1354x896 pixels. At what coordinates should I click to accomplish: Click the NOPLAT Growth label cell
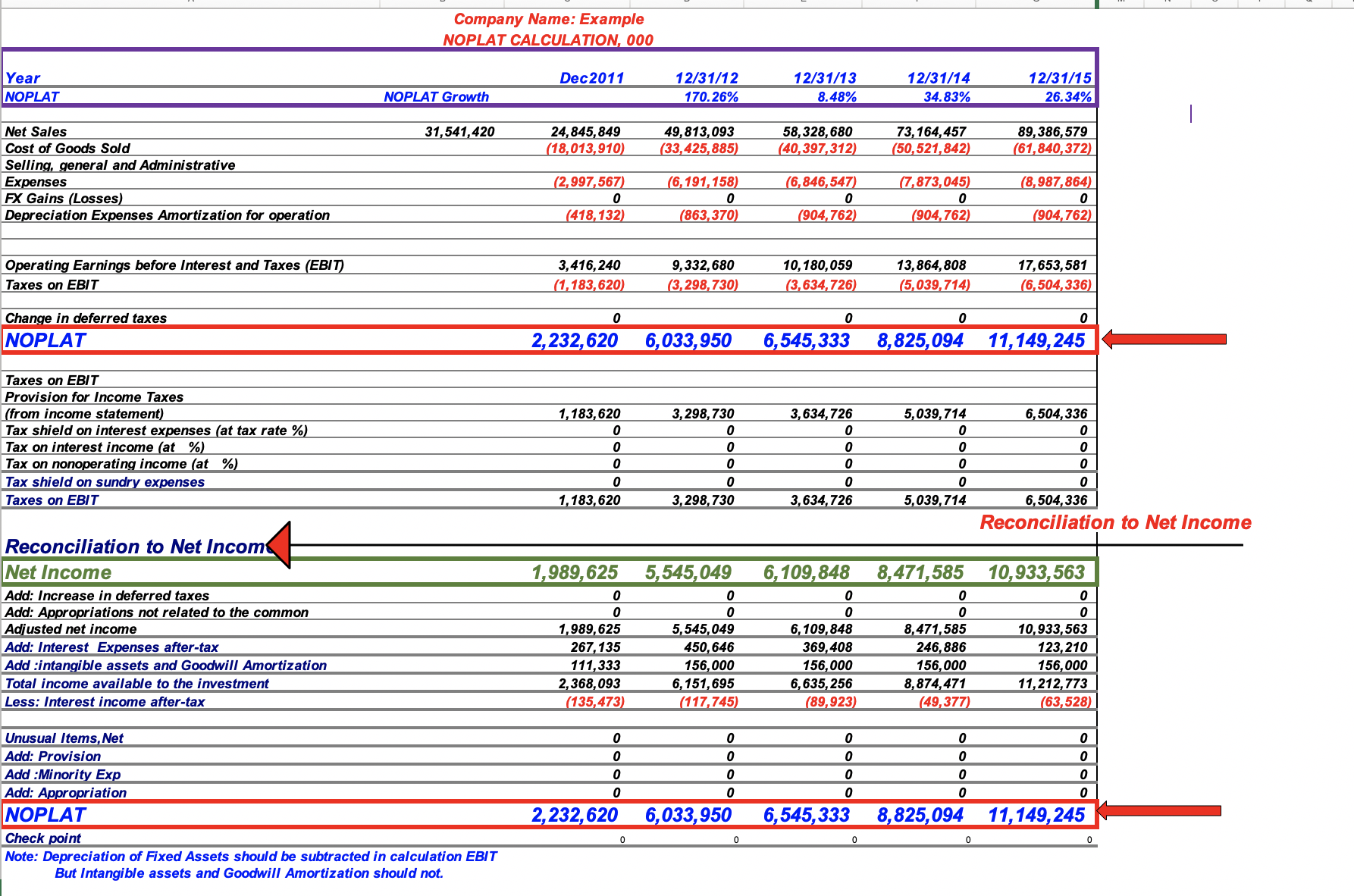coord(436,96)
